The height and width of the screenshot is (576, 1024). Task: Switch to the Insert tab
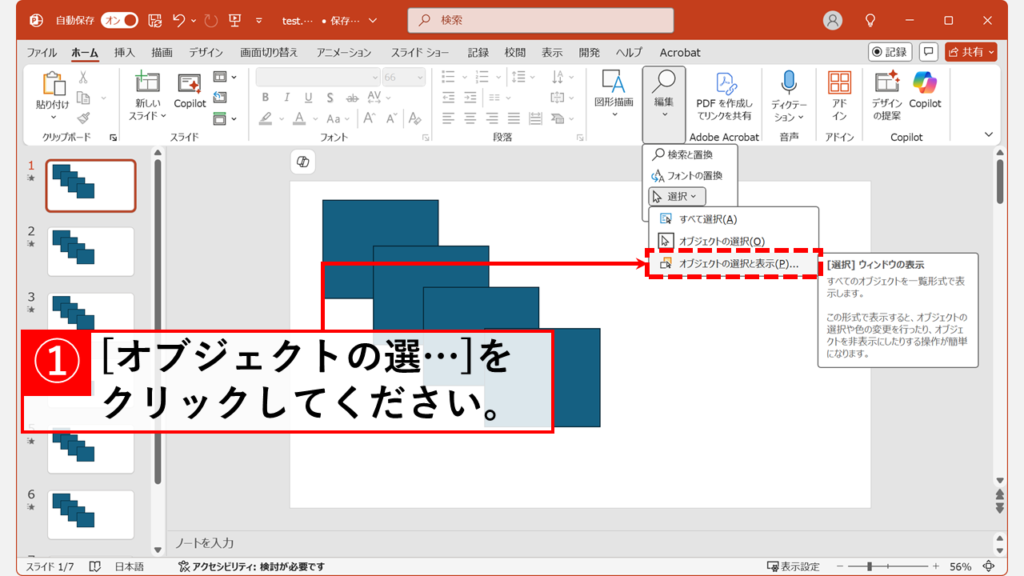(x=124, y=52)
